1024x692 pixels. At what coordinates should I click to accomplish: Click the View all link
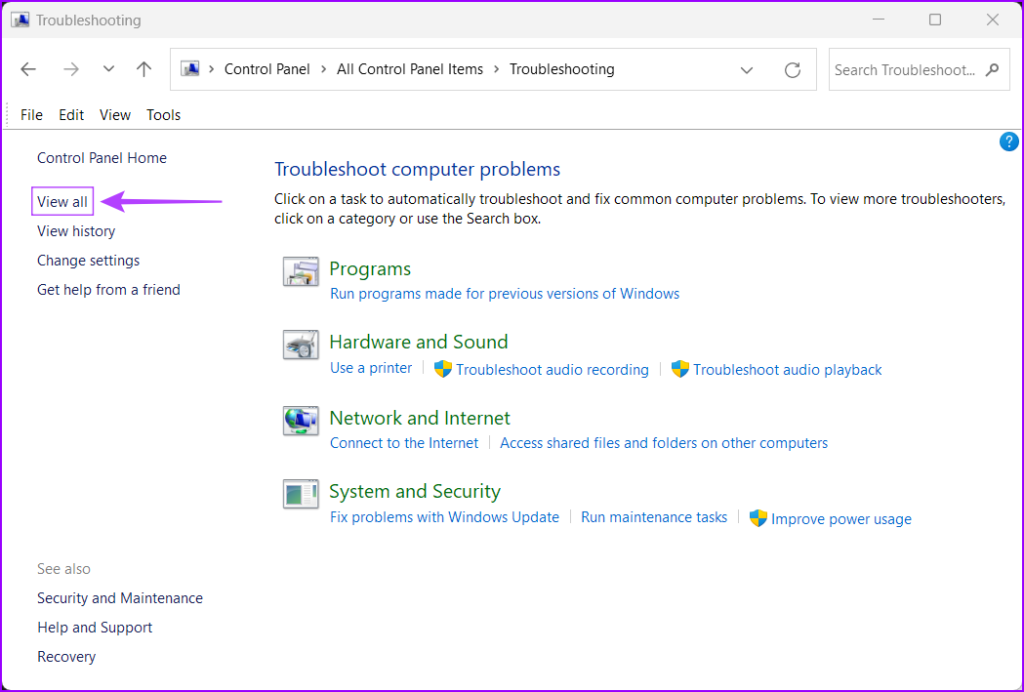point(62,202)
